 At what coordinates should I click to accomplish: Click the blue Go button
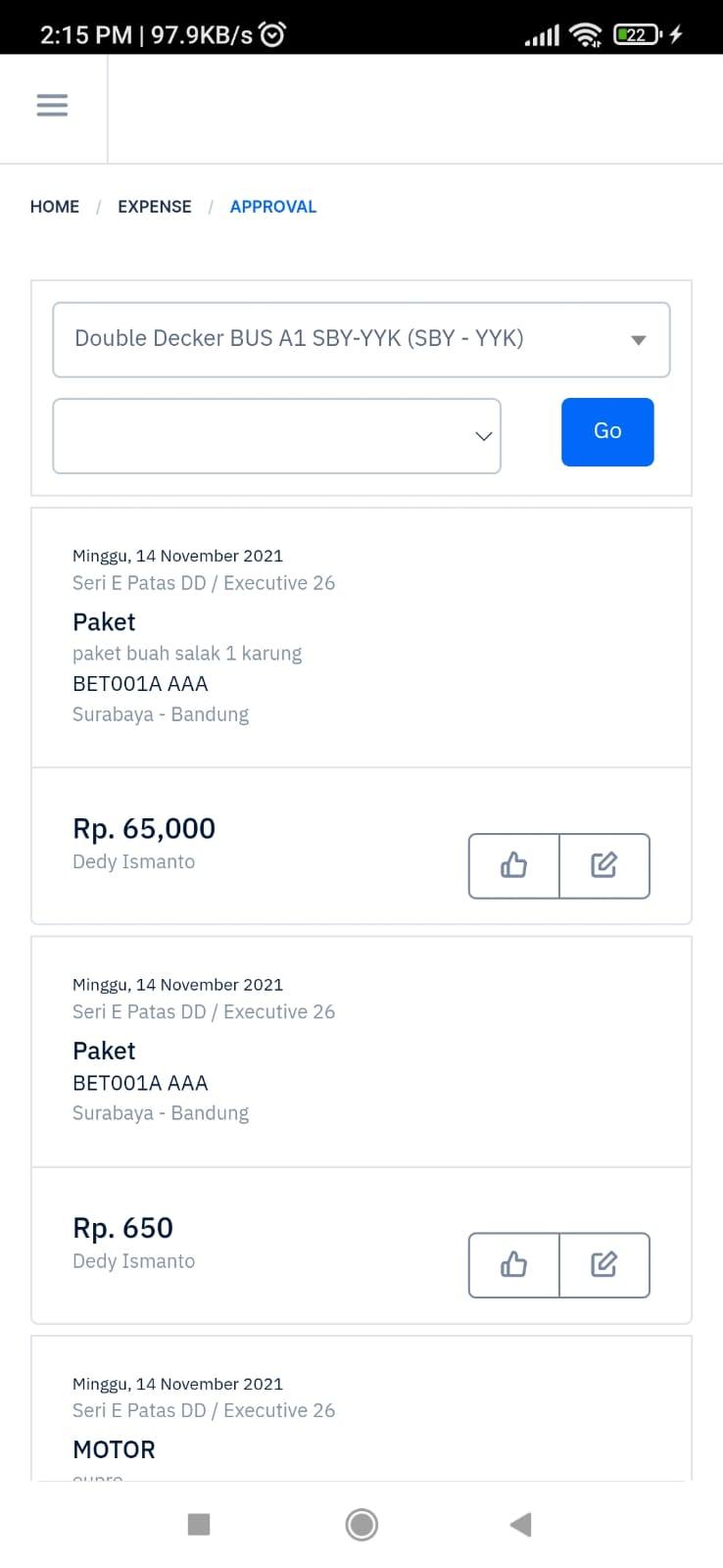[607, 431]
